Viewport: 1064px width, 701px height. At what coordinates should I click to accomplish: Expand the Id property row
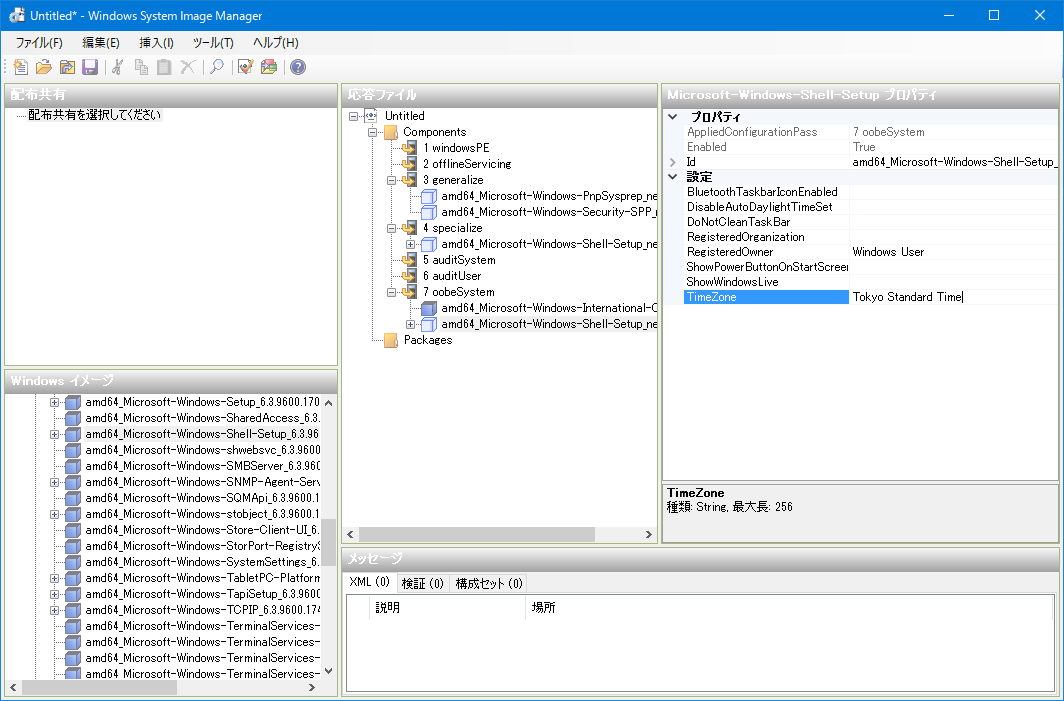(672, 162)
